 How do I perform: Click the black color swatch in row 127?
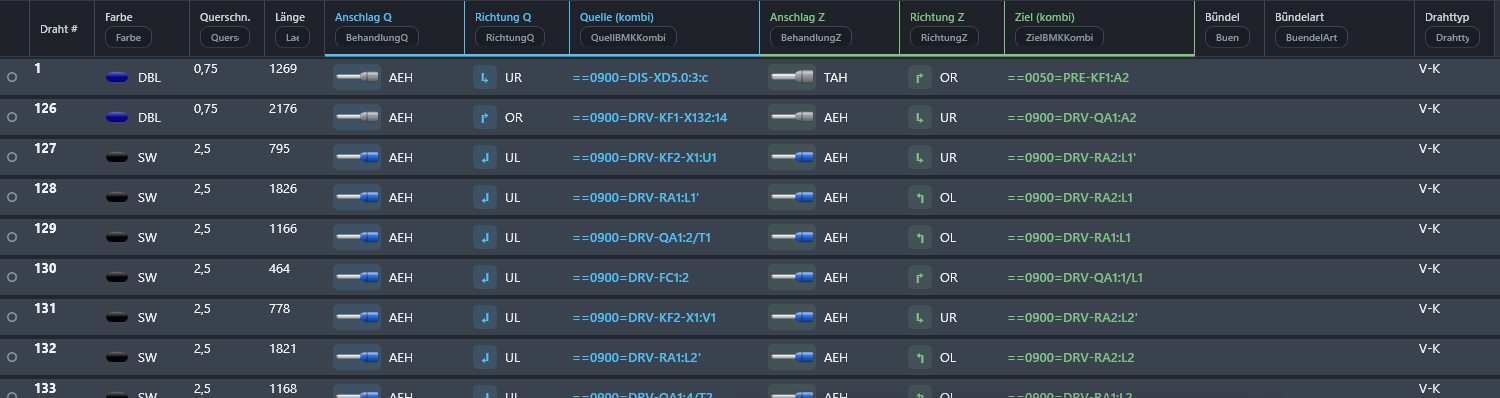coord(118,157)
